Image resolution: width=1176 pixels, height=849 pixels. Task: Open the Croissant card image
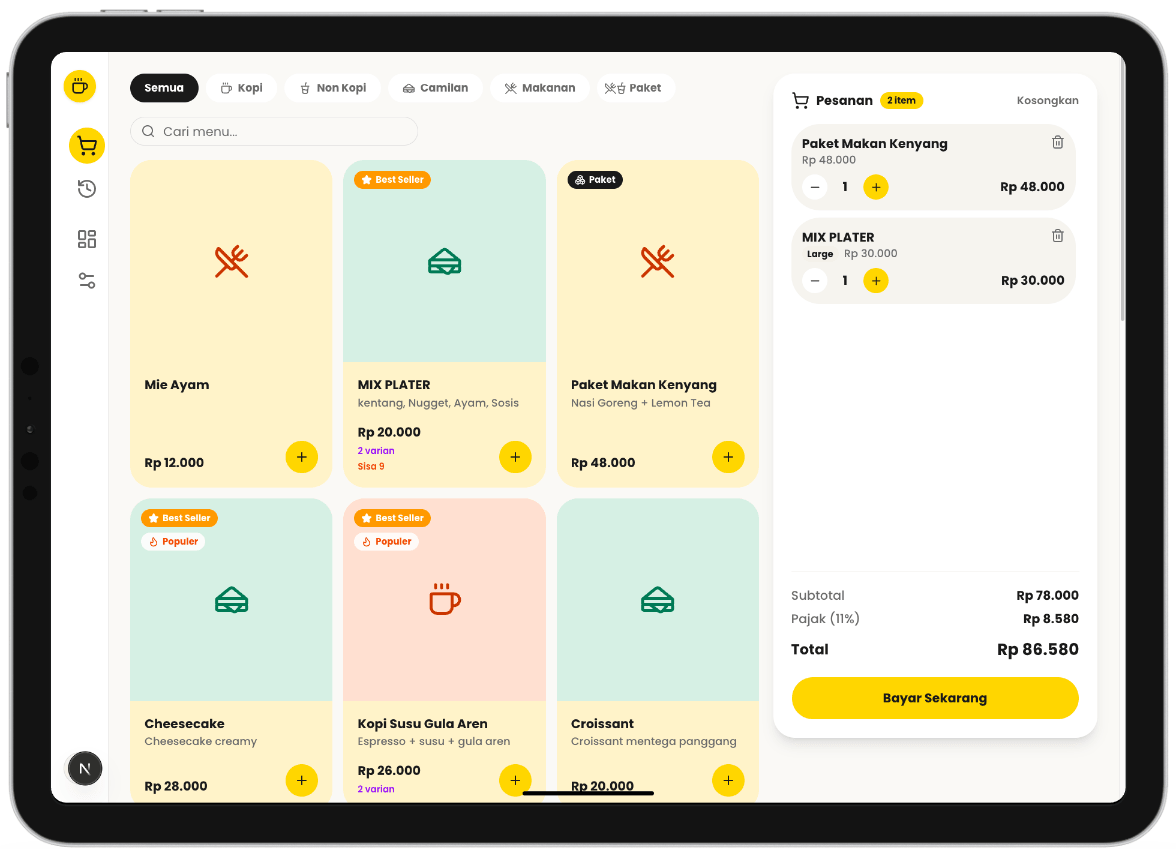point(658,600)
